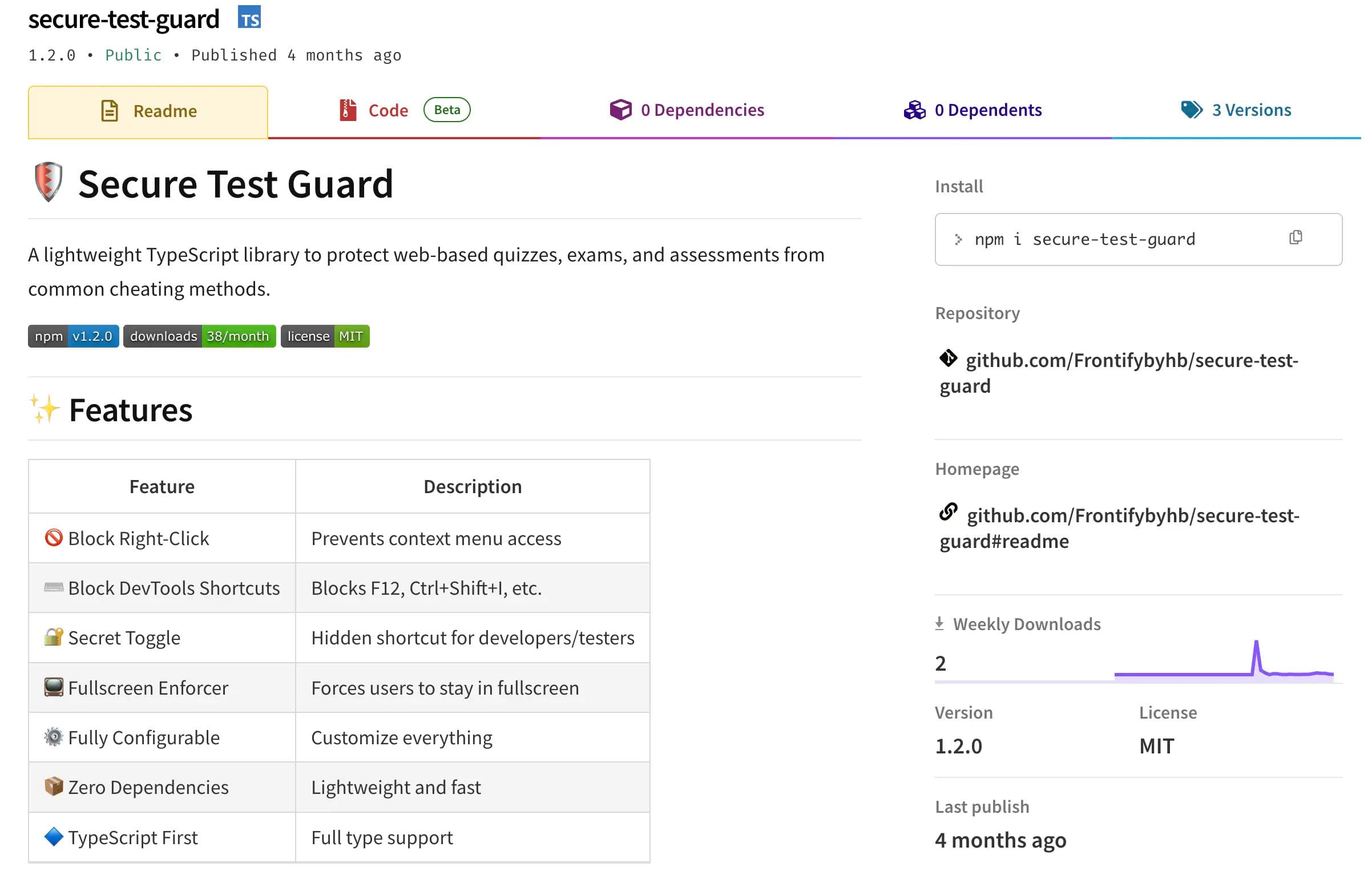Click the Readme document icon
1372x871 pixels.
(110, 111)
